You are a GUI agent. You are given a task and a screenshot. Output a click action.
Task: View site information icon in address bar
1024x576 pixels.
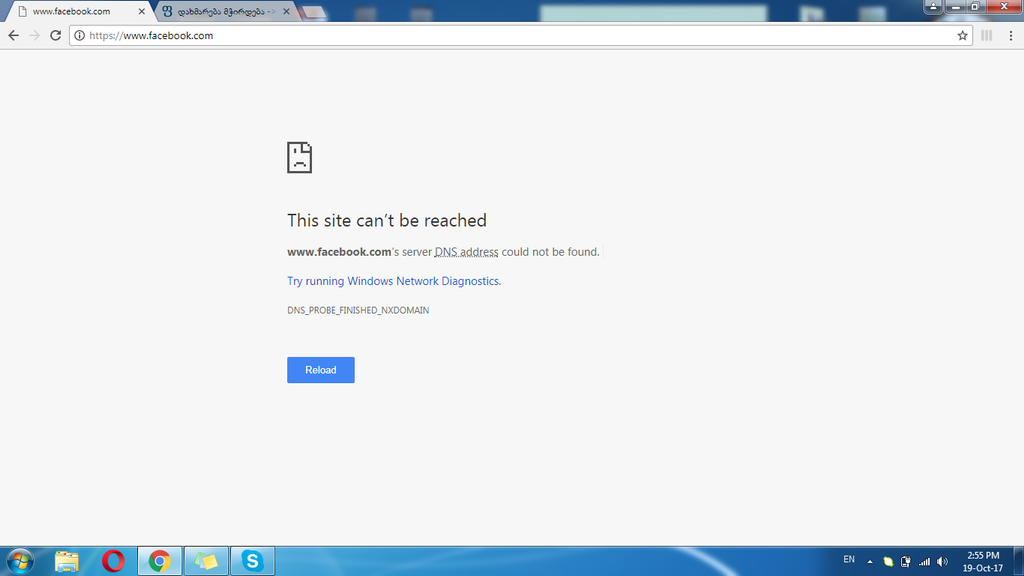(x=79, y=35)
